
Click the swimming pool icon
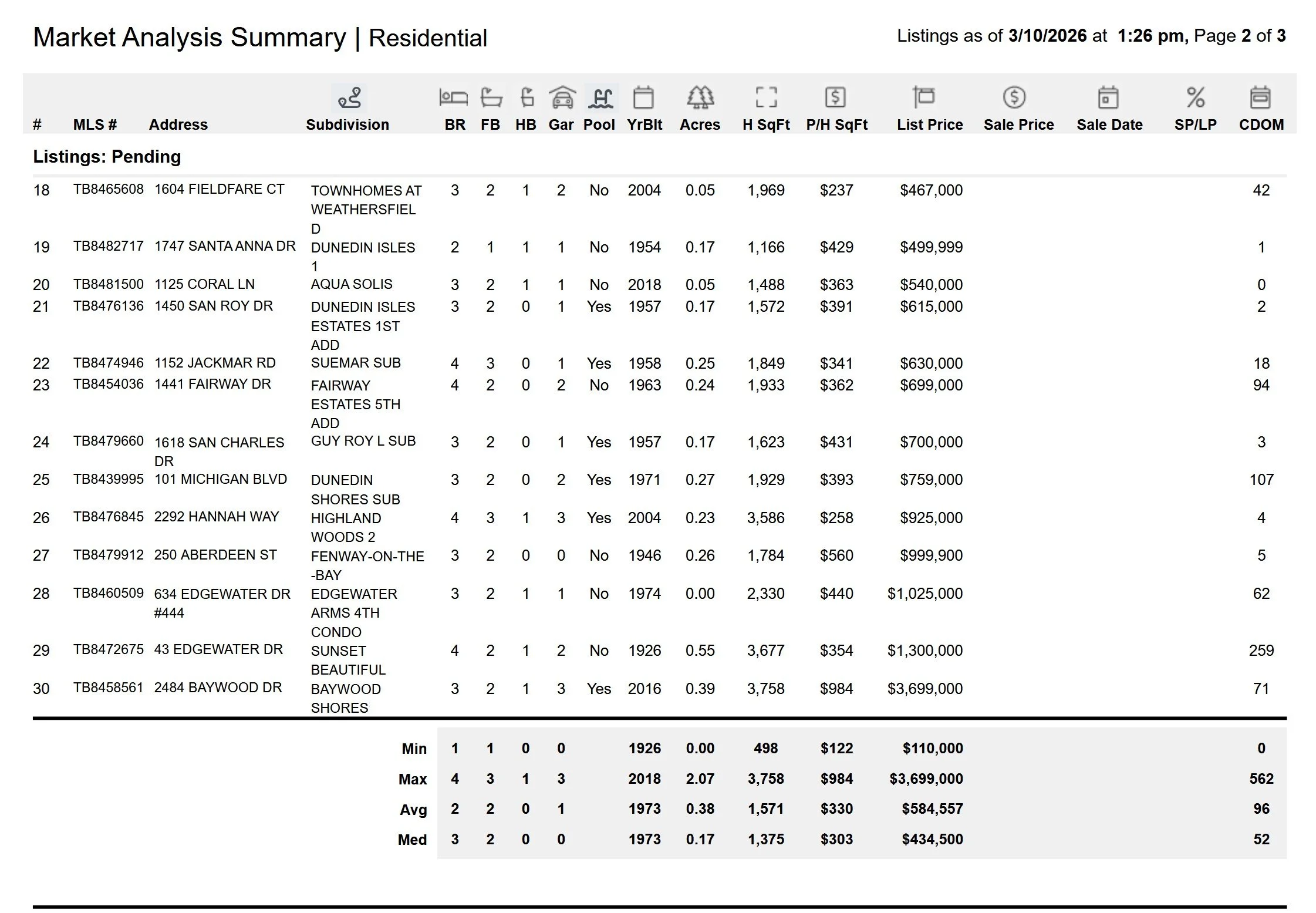click(x=600, y=97)
